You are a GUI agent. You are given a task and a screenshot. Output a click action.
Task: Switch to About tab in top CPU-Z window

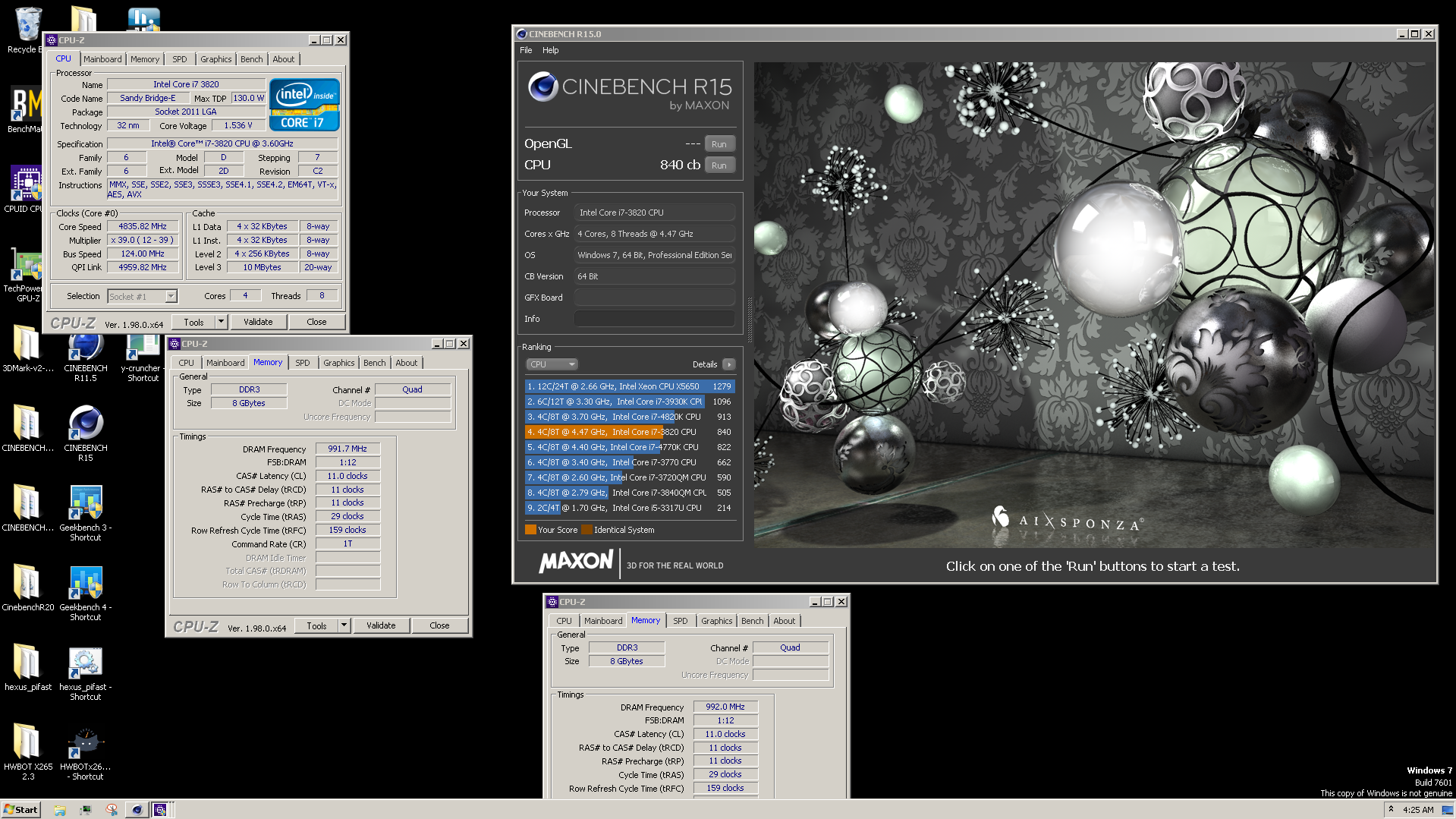point(283,59)
